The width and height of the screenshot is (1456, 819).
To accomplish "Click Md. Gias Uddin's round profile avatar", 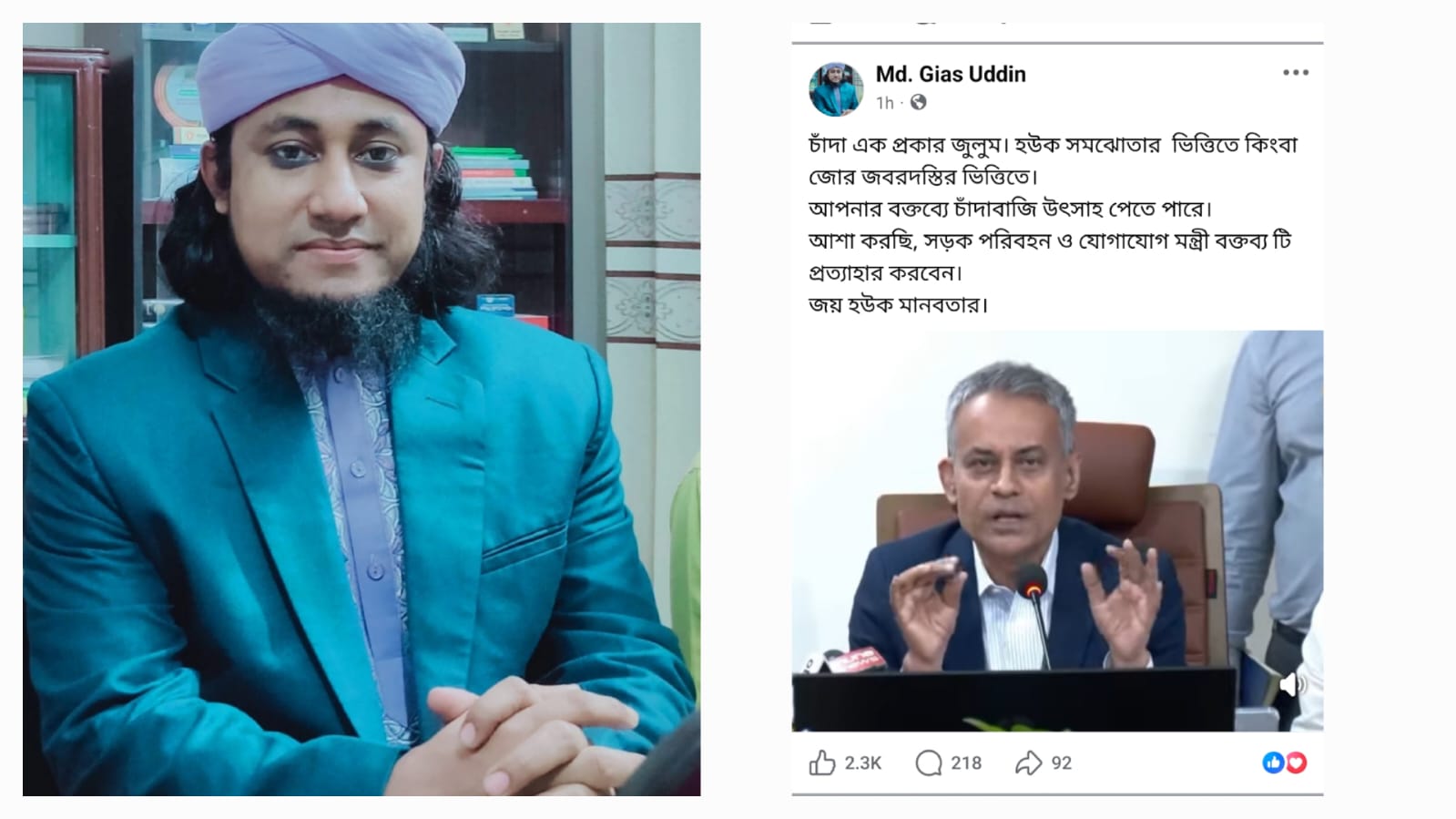I will tap(836, 89).
